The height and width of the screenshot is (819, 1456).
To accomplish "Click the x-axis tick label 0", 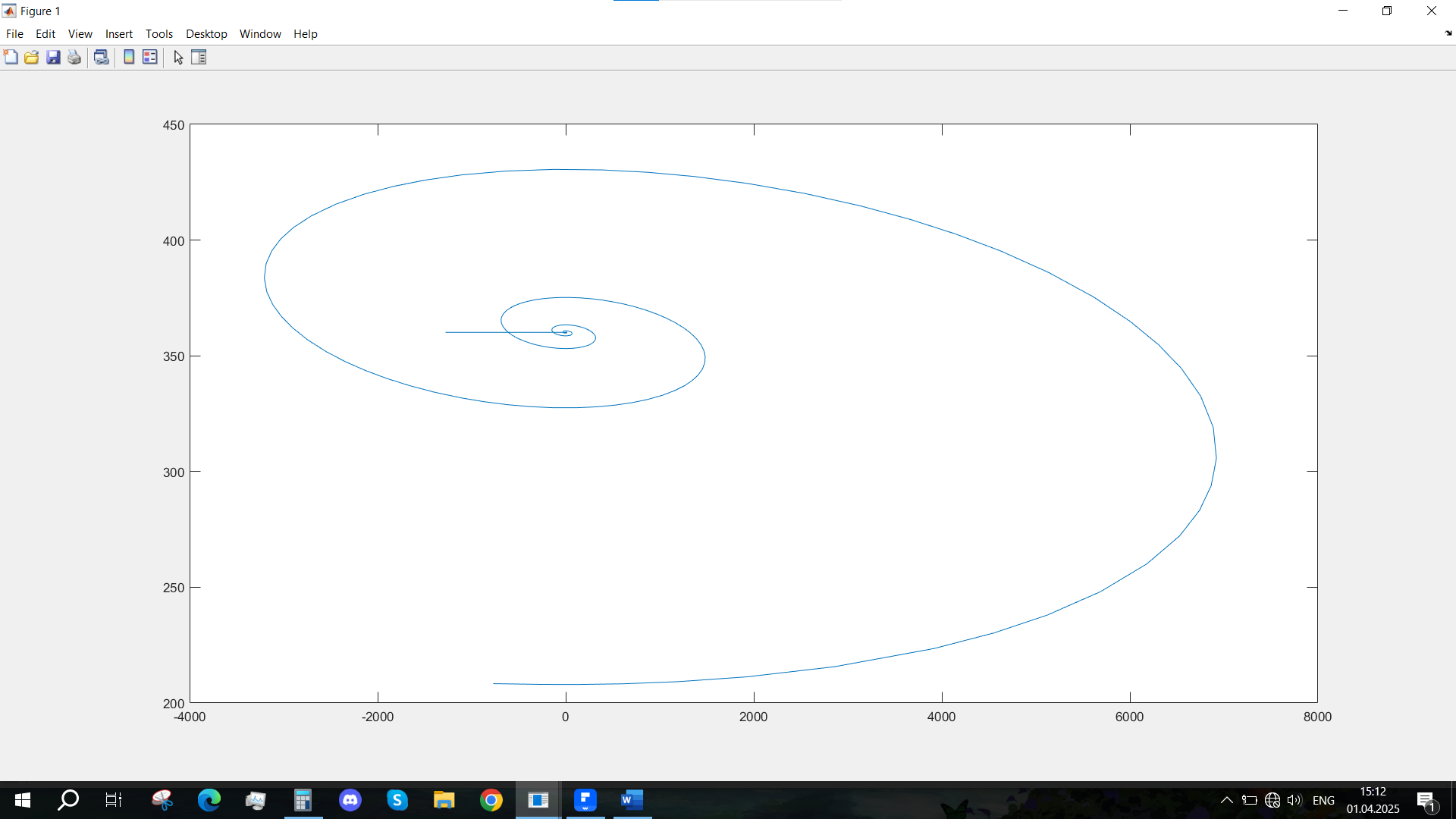I will (x=565, y=717).
